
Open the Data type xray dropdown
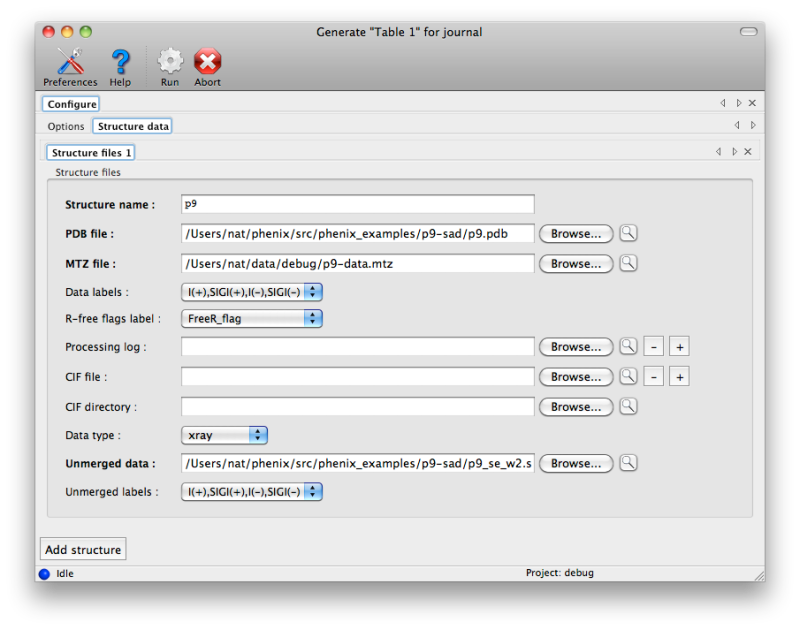tap(225, 435)
